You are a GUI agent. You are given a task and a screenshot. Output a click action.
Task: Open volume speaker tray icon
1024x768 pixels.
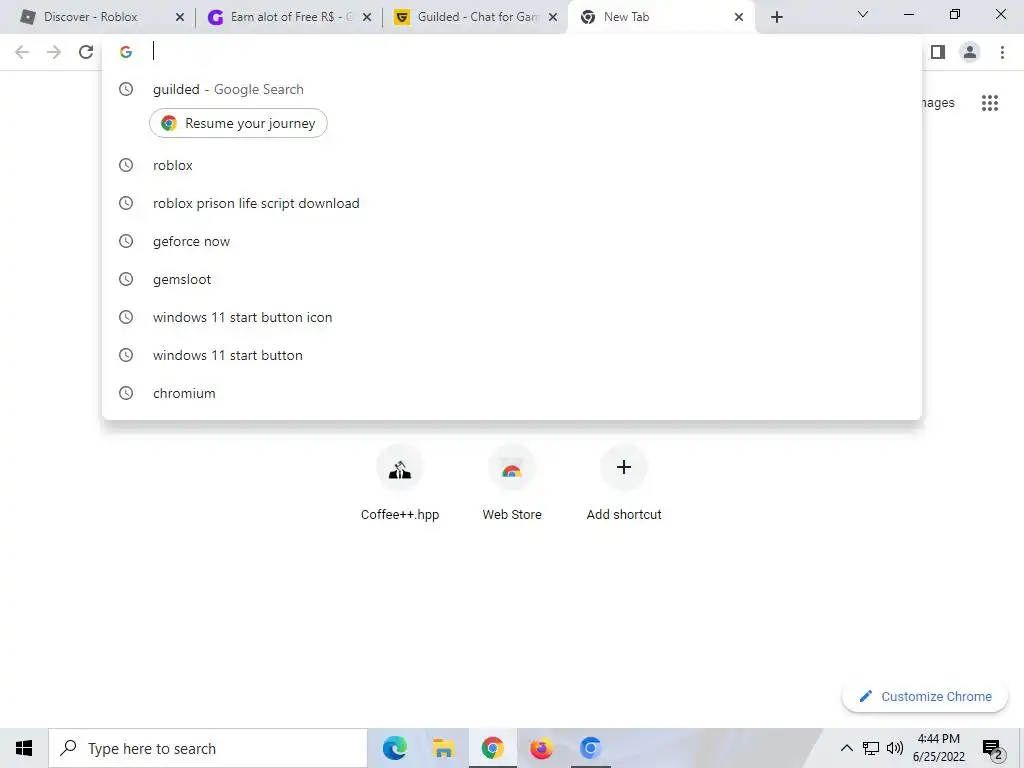point(895,748)
